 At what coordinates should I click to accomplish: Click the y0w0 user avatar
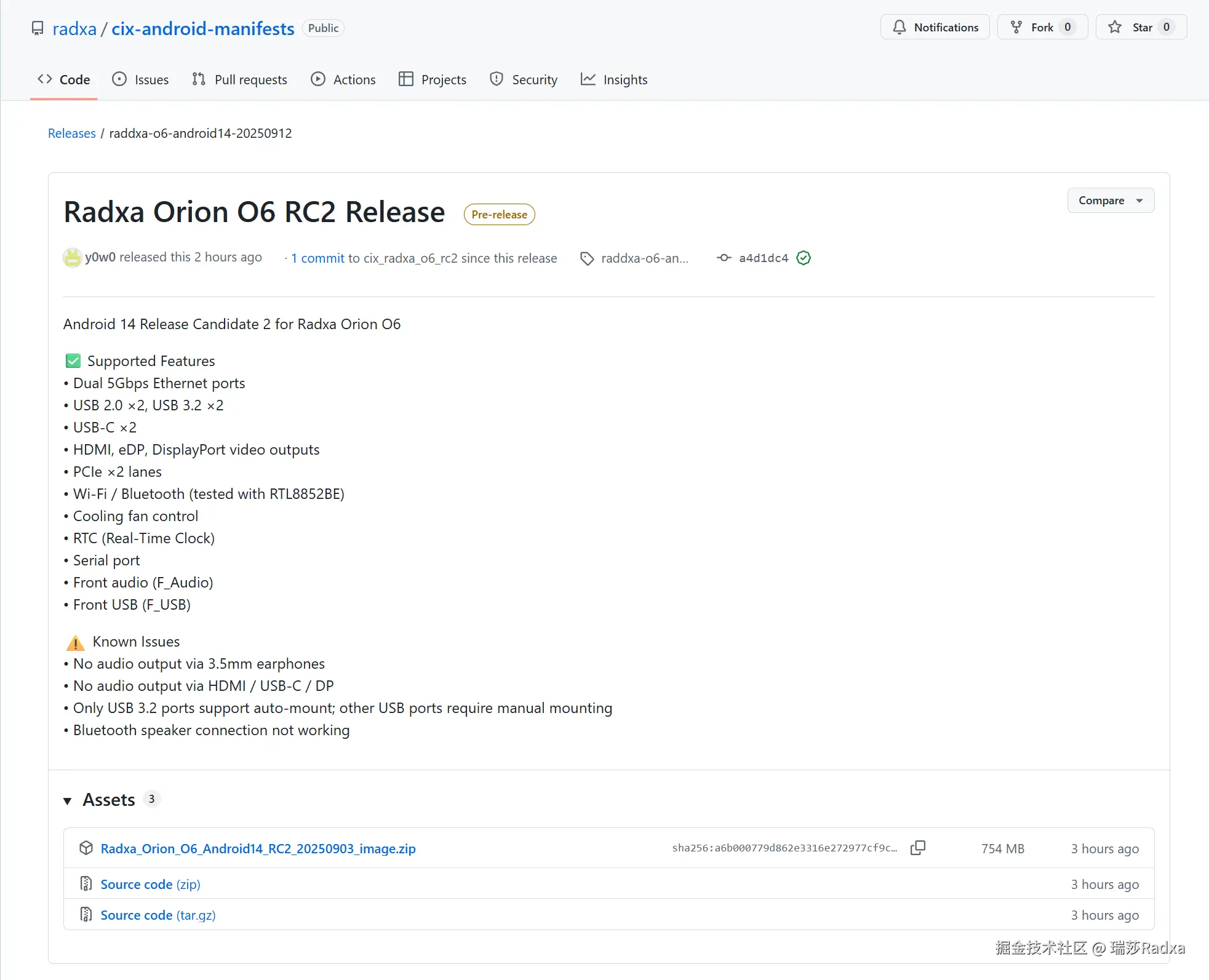[73, 257]
